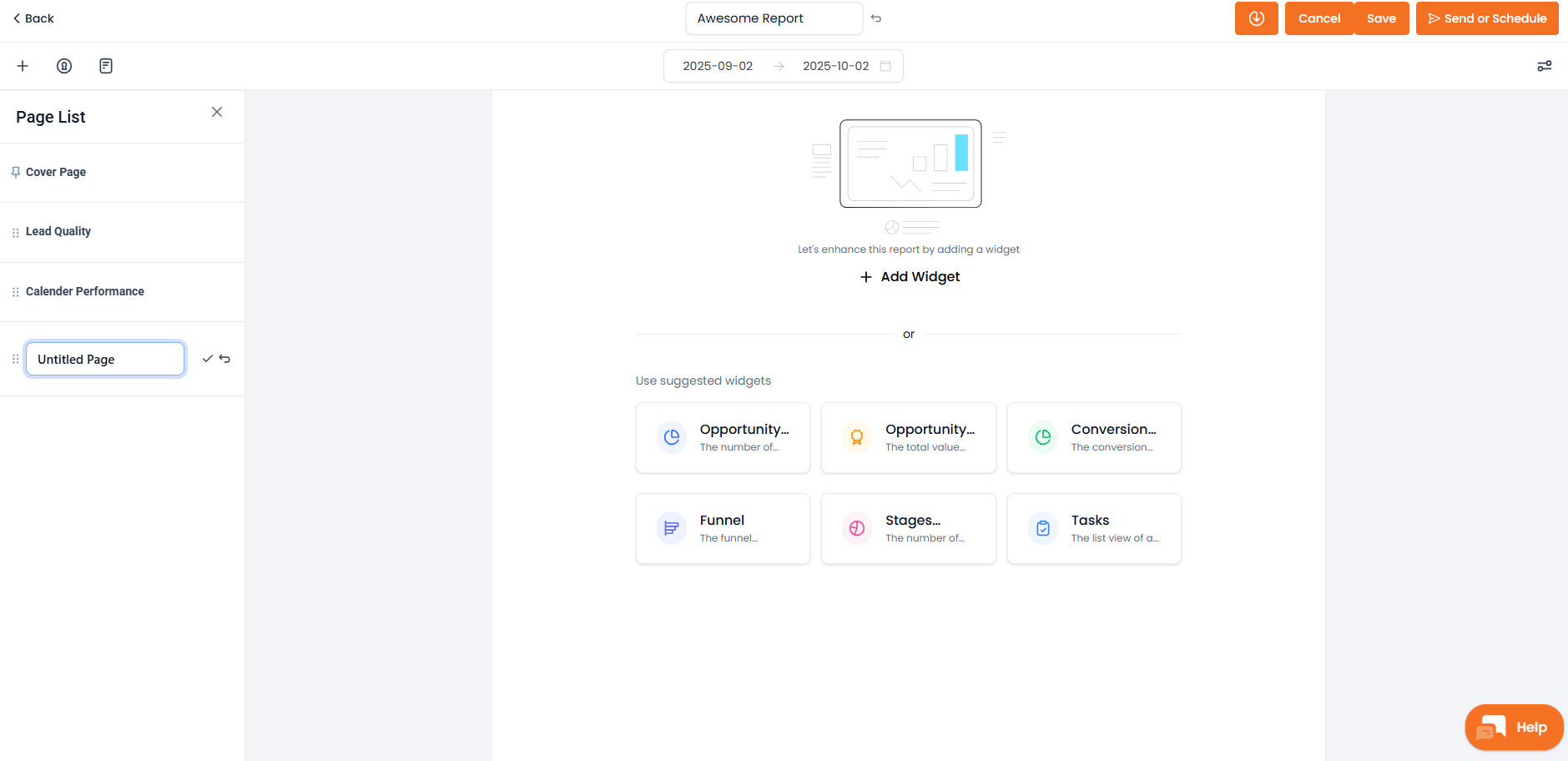Click the lock icon in the toolbar
1568x761 pixels.
coord(64,66)
